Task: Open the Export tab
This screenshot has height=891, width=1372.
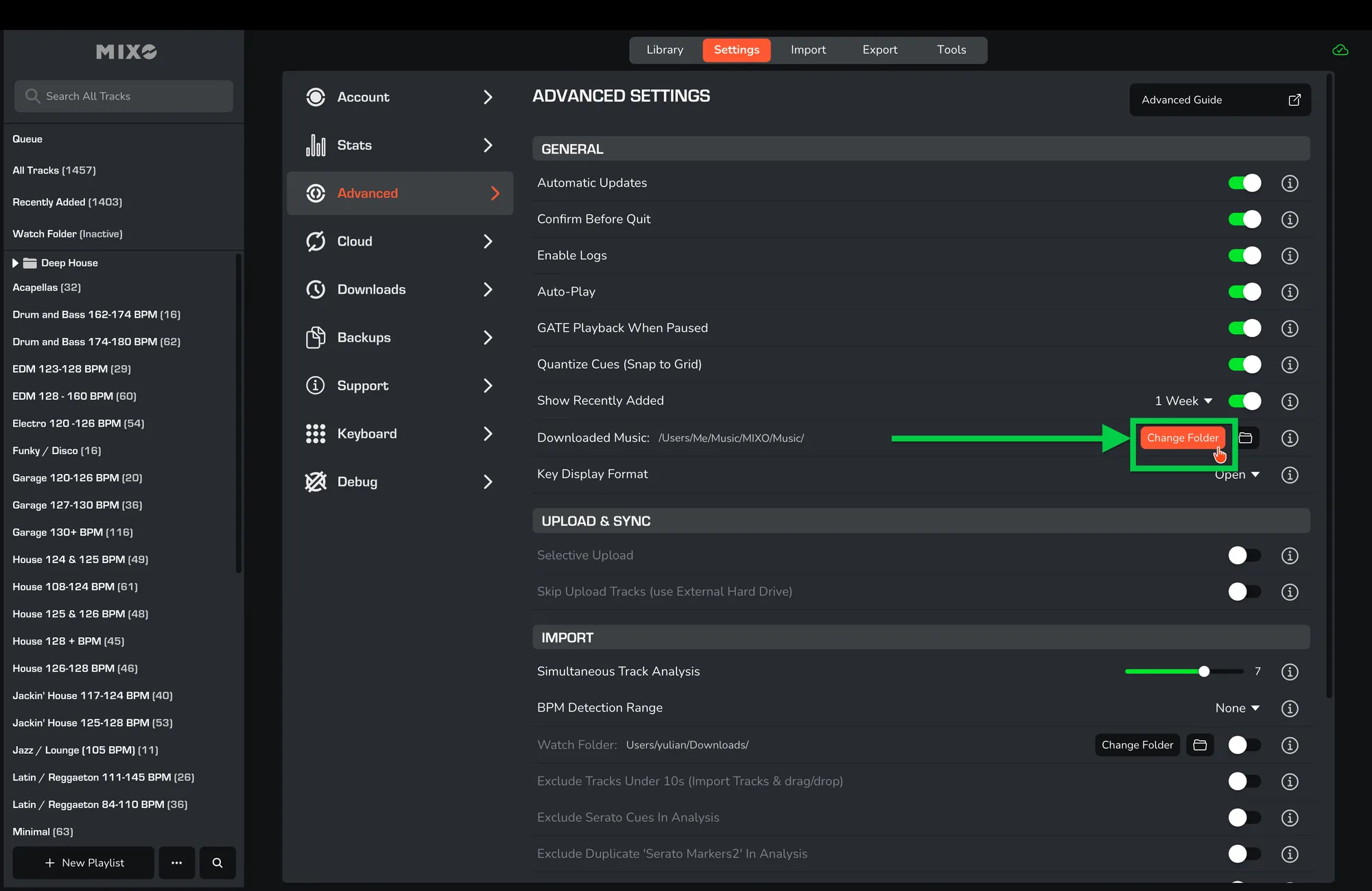Action: (x=879, y=50)
